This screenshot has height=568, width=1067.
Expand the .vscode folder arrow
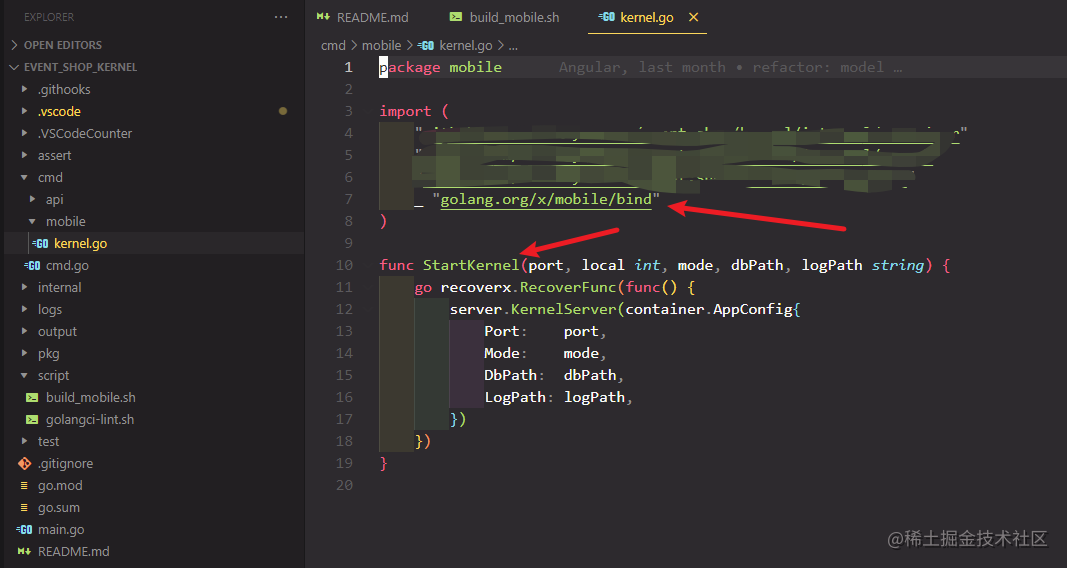click(24, 111)
